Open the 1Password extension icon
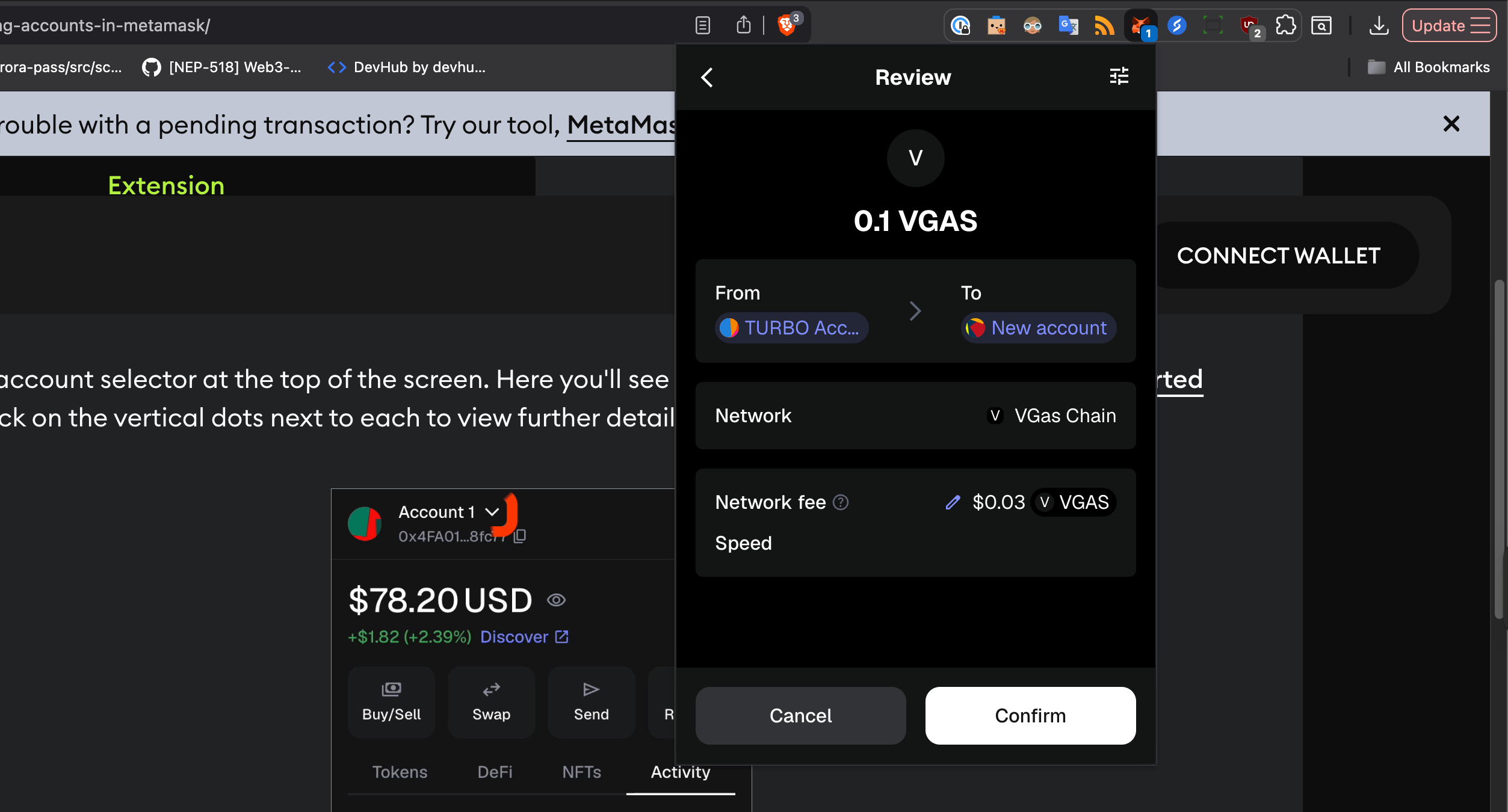 [960, 26]
